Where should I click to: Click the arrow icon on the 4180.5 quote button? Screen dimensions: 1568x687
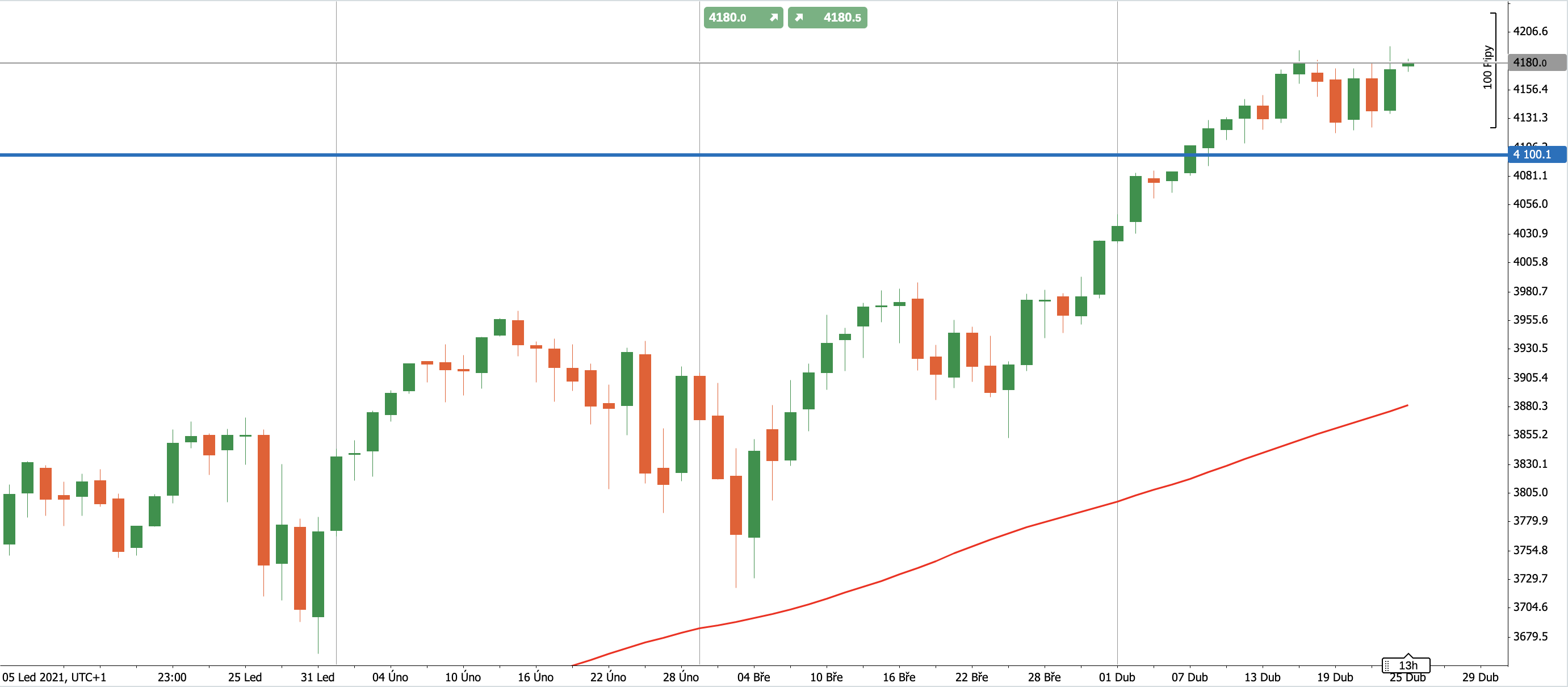(x=799, y=18)
